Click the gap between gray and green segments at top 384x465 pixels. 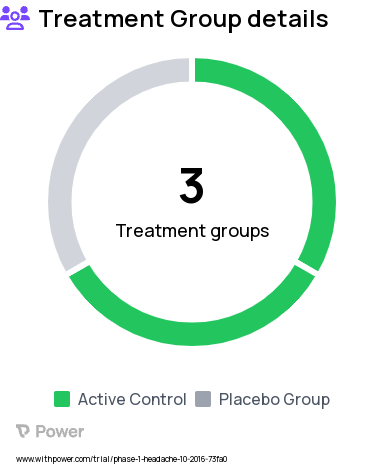tap(192, 70)
